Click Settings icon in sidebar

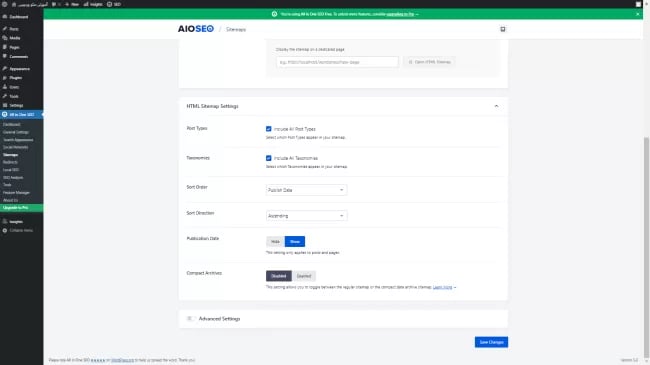pyautogui.click(x=5, y=105)
